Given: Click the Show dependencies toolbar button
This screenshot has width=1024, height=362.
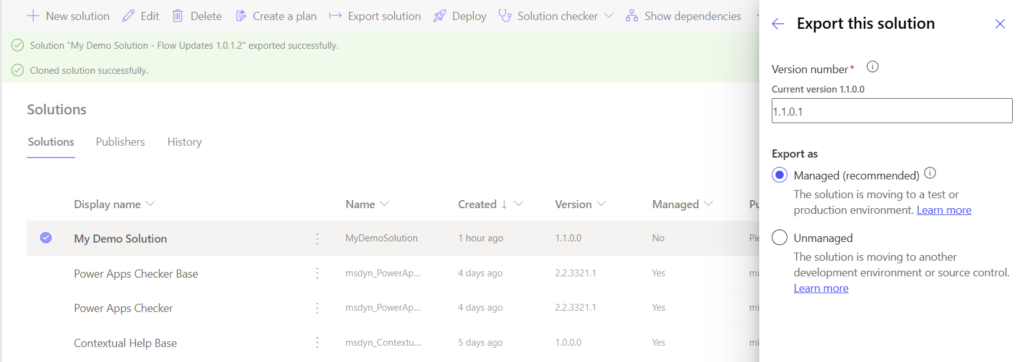Looking at the screenshot, I should click(683, 16).
